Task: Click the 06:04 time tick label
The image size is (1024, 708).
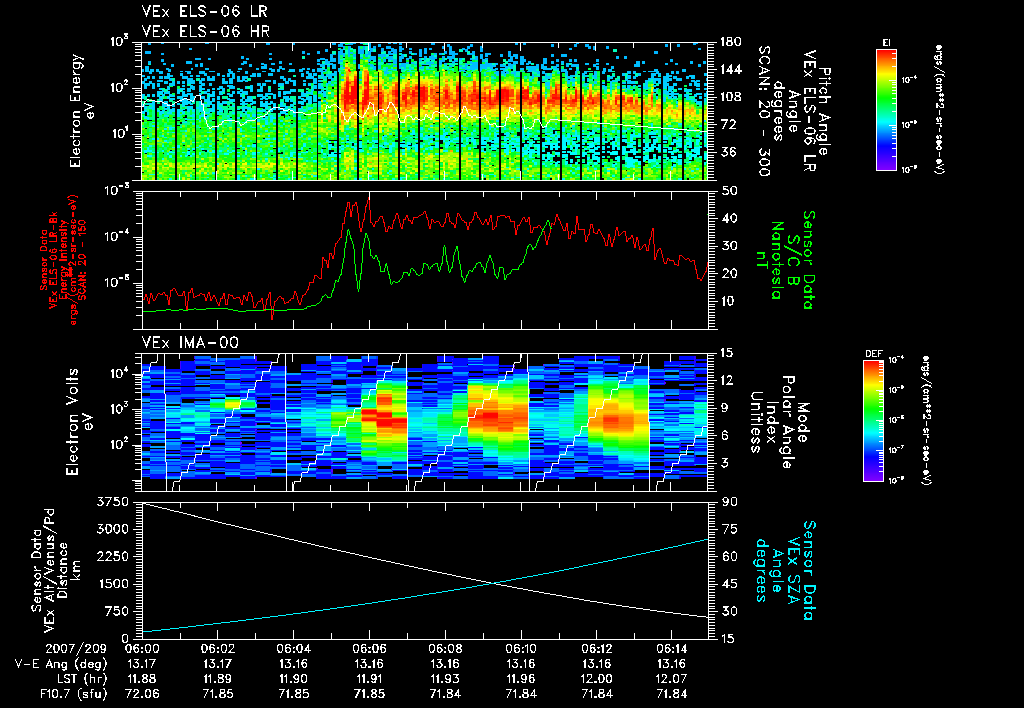Action: 293,649
